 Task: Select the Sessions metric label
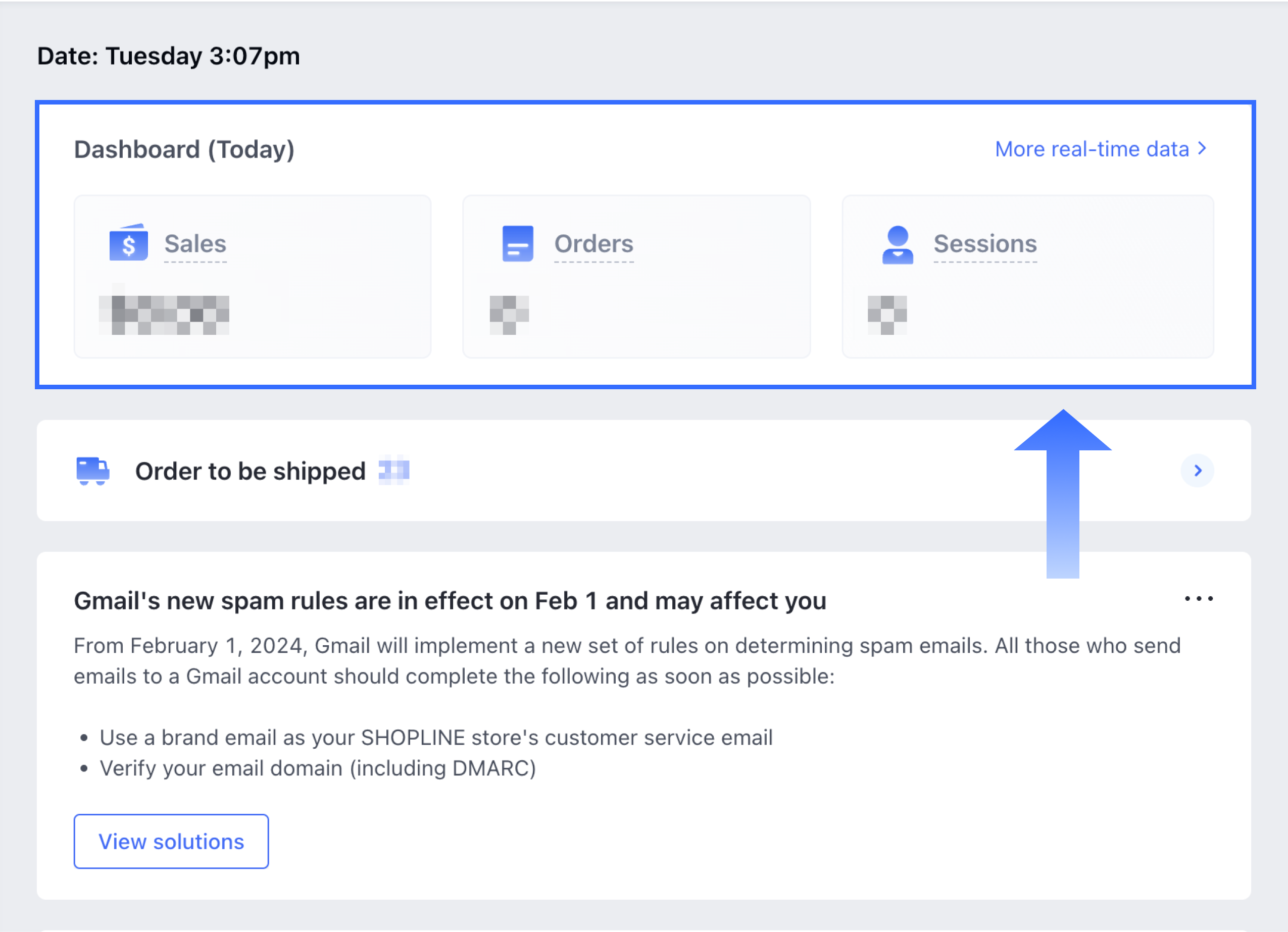(985, 243)
